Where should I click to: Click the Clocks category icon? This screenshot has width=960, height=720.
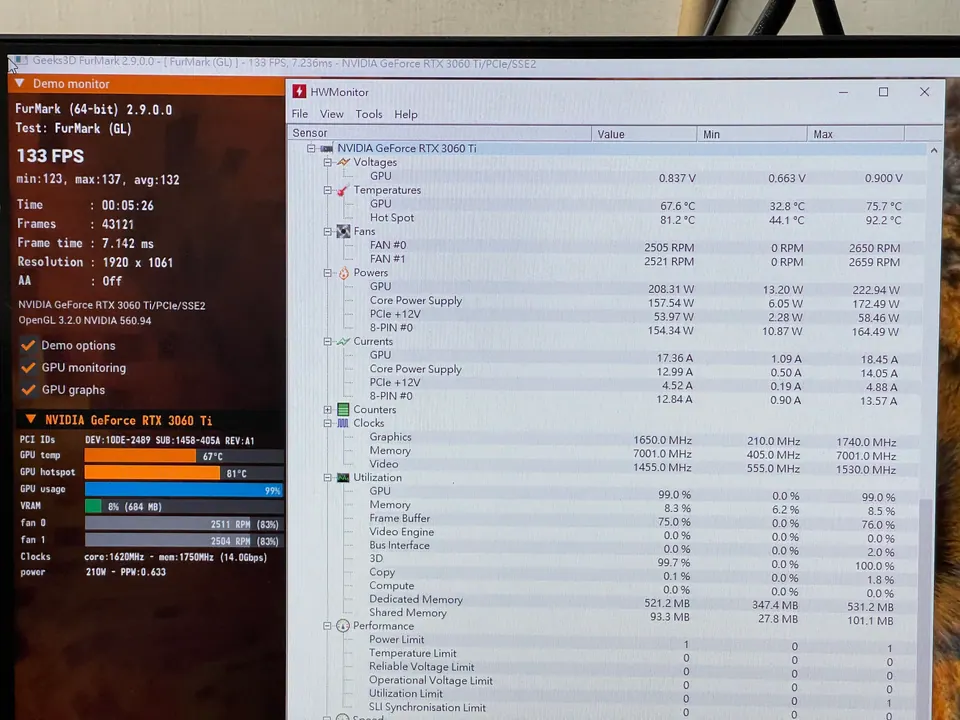pos(343,423)
